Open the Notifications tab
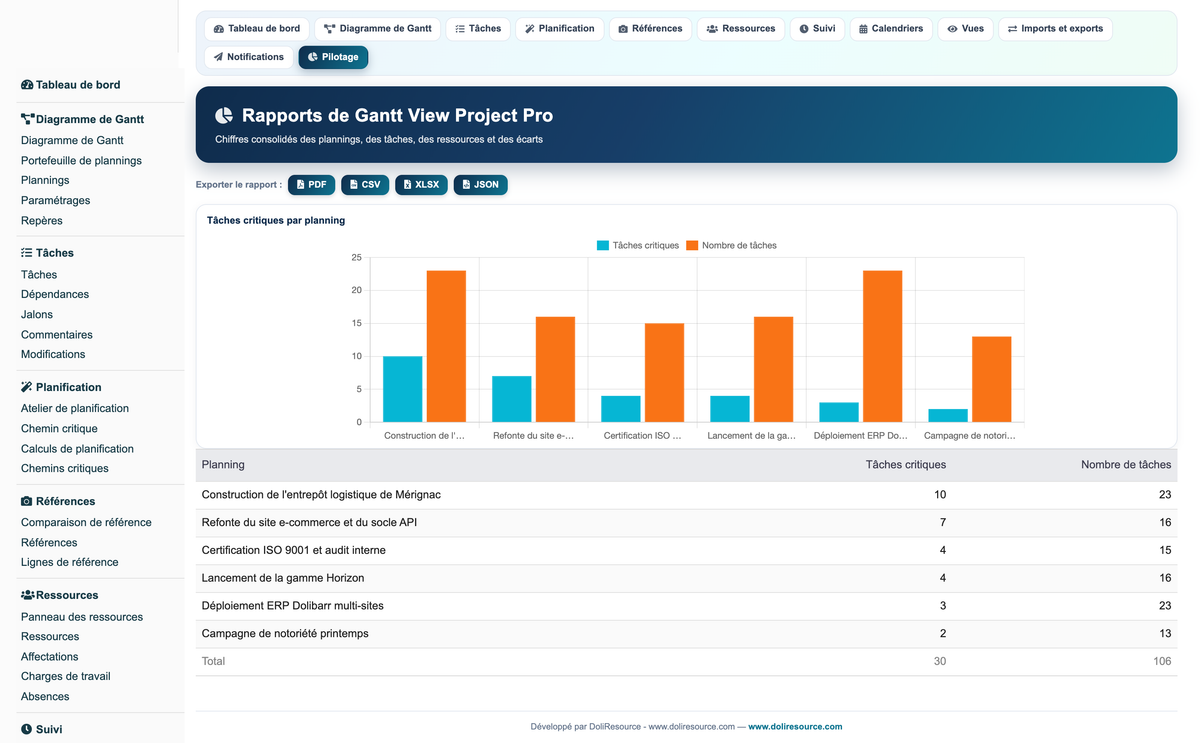The image size is (1200, 743). [249, 57]
